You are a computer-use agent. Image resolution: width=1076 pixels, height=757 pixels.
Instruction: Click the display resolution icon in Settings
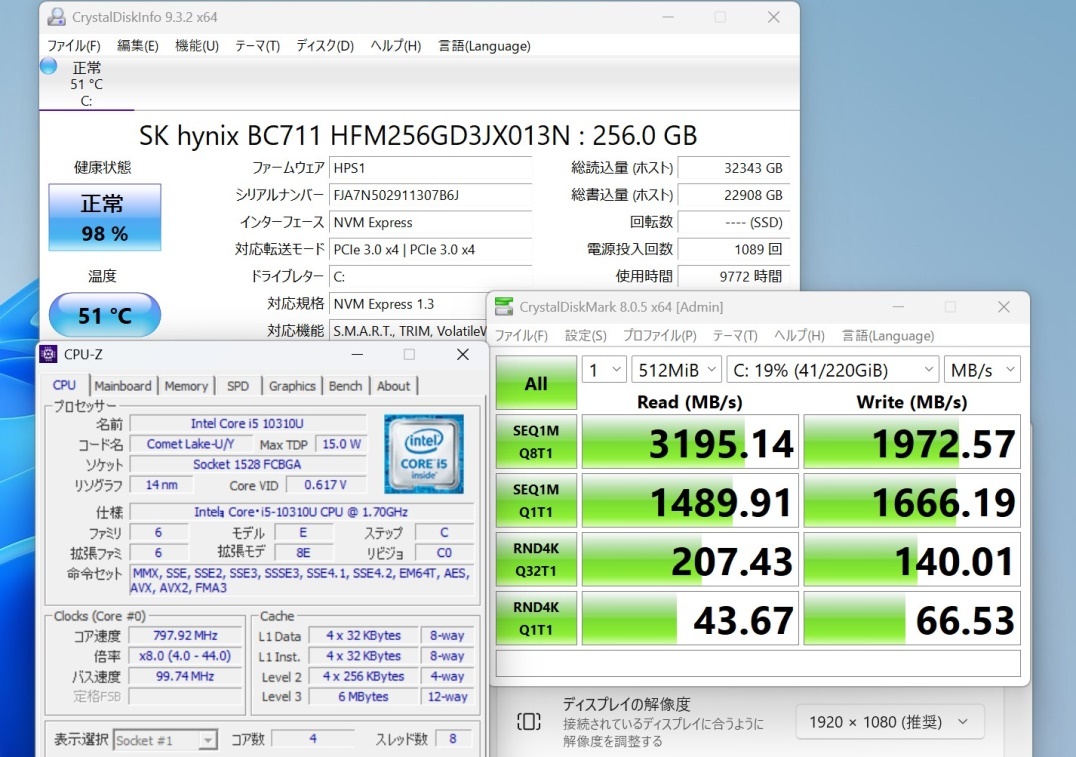click(528, 721)
